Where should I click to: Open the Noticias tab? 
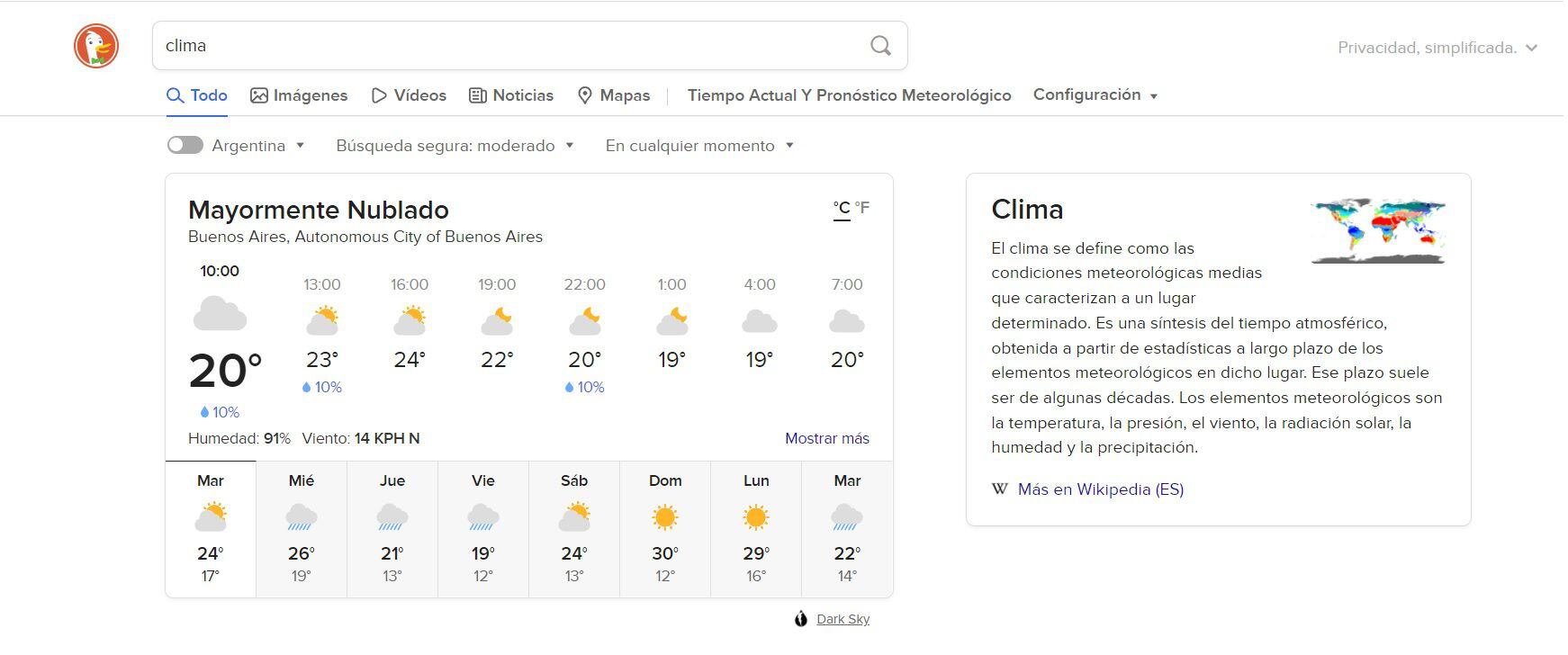511,95
